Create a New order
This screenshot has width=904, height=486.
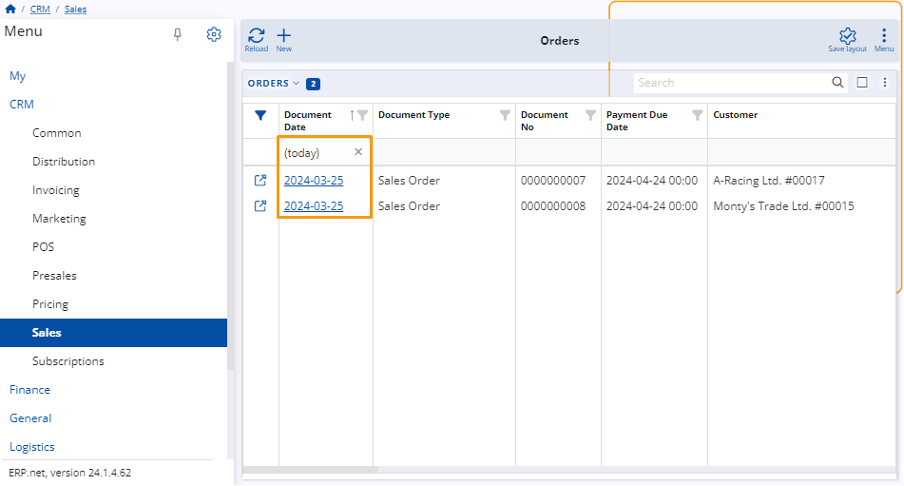coord(284,40)
